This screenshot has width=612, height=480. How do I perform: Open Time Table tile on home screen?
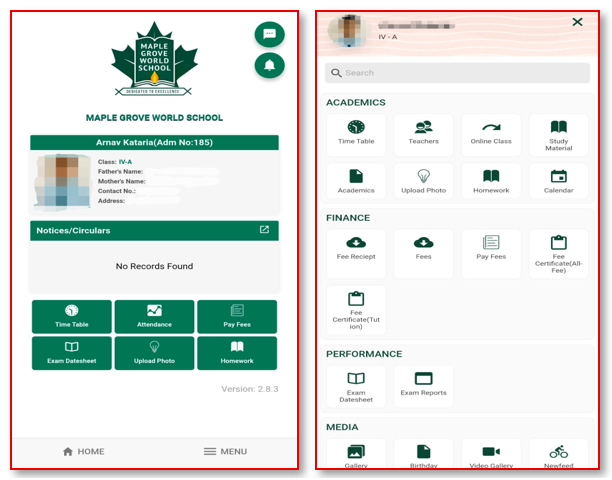[72, 316]
